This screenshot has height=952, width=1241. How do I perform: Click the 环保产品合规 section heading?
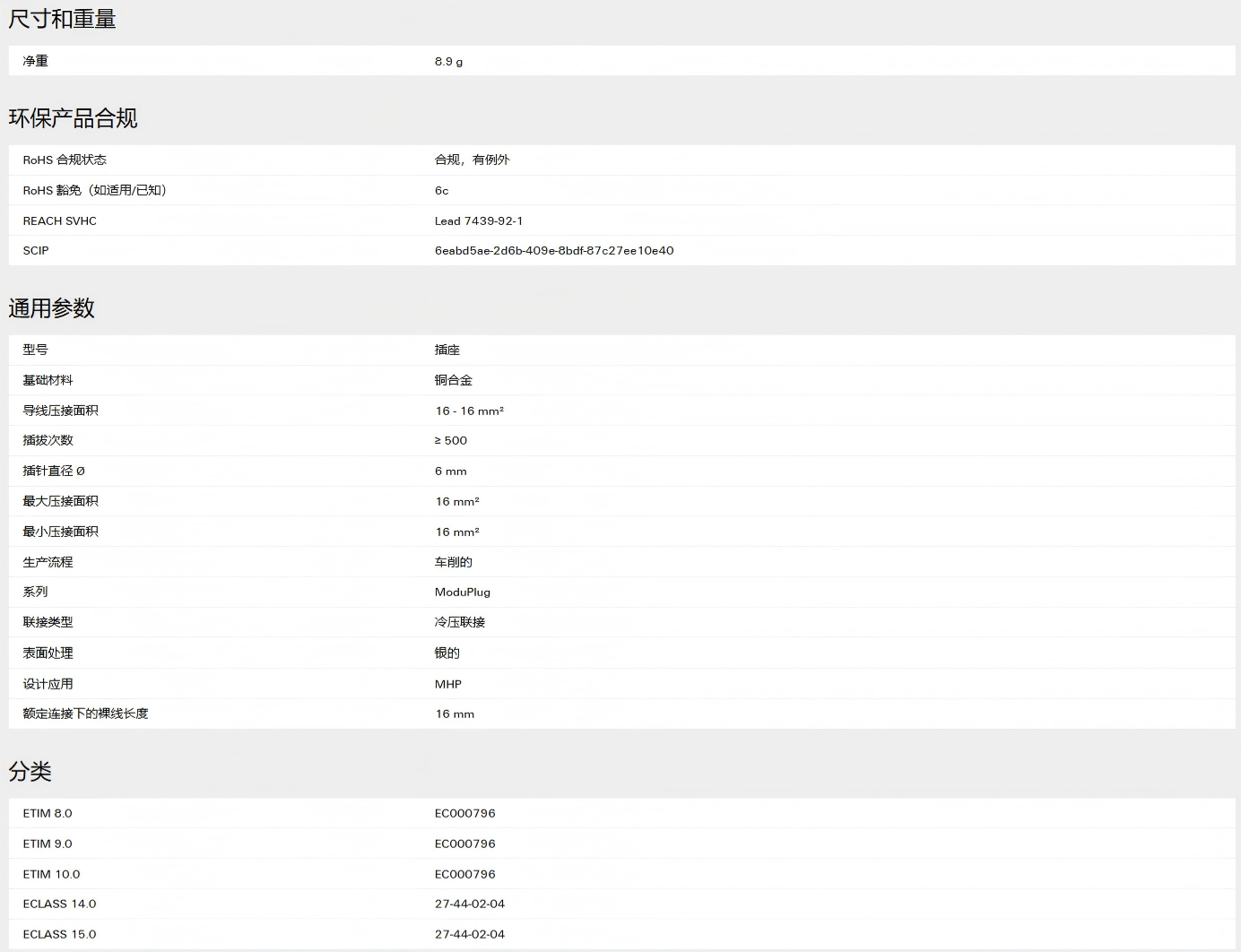coord(73,118)
